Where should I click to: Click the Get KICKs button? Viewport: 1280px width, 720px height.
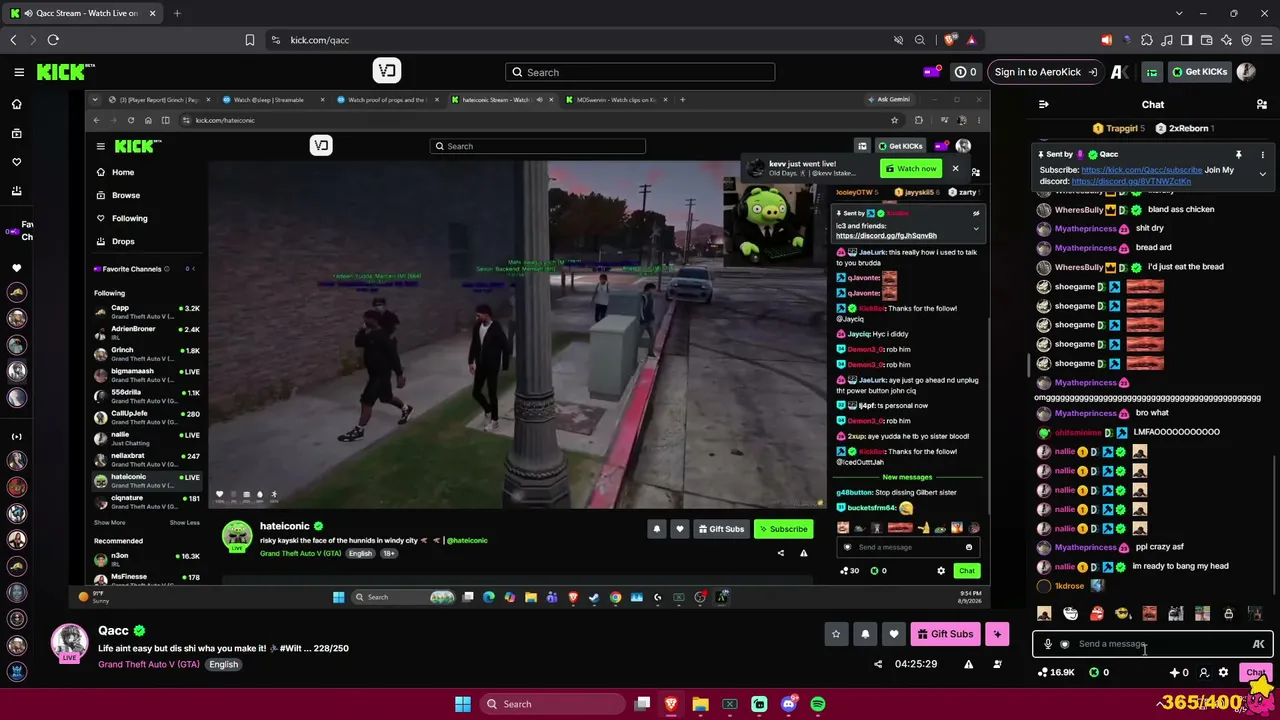coord(1199,72)
